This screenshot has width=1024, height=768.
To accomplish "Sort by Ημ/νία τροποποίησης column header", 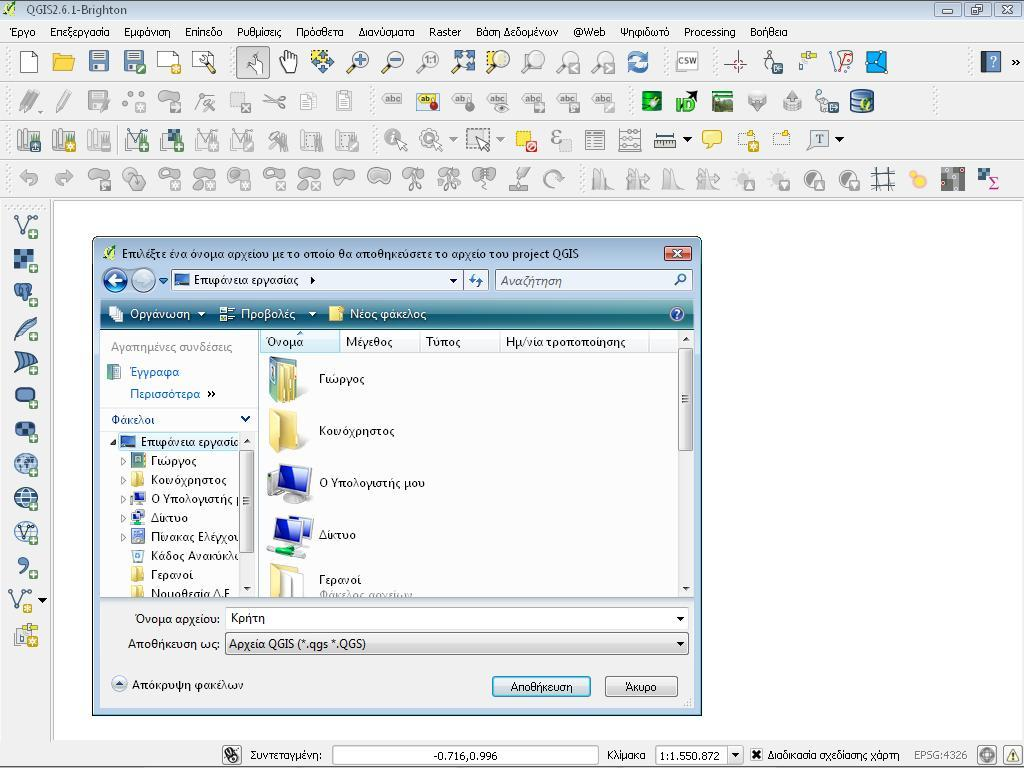I will [x=574, y=342].
